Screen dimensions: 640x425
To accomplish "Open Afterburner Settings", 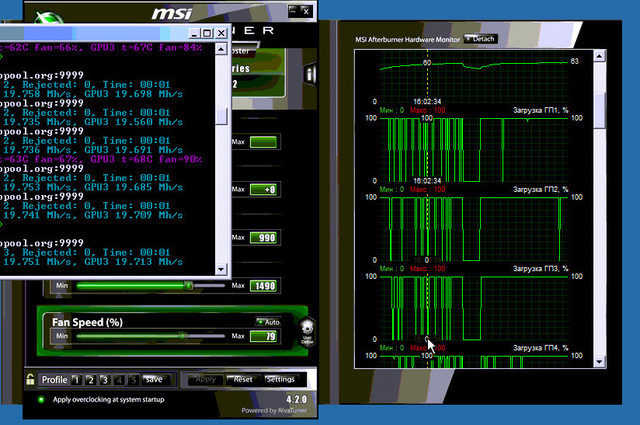I will tap(280, 380).
